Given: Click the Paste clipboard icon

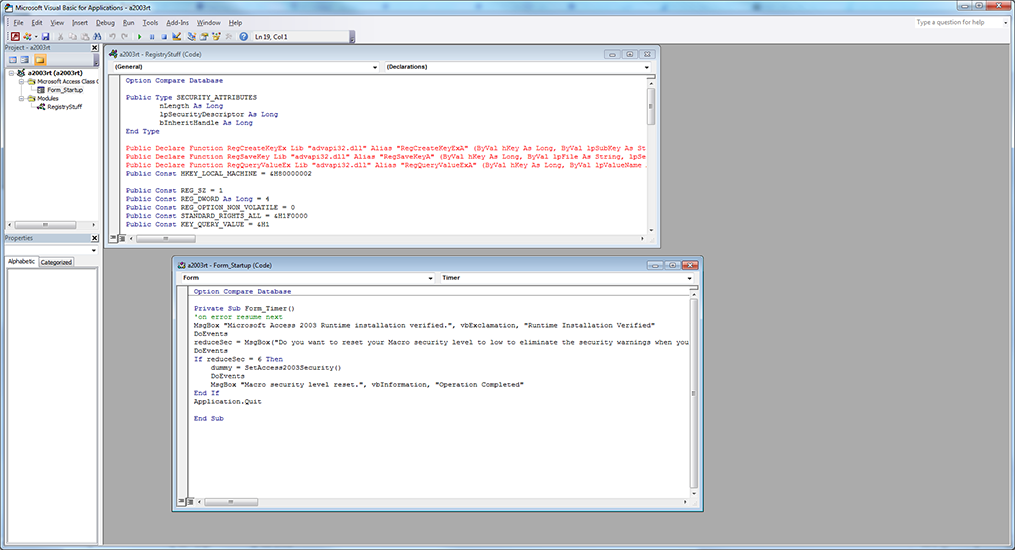Looking at the screenshot, I should 85,37.
